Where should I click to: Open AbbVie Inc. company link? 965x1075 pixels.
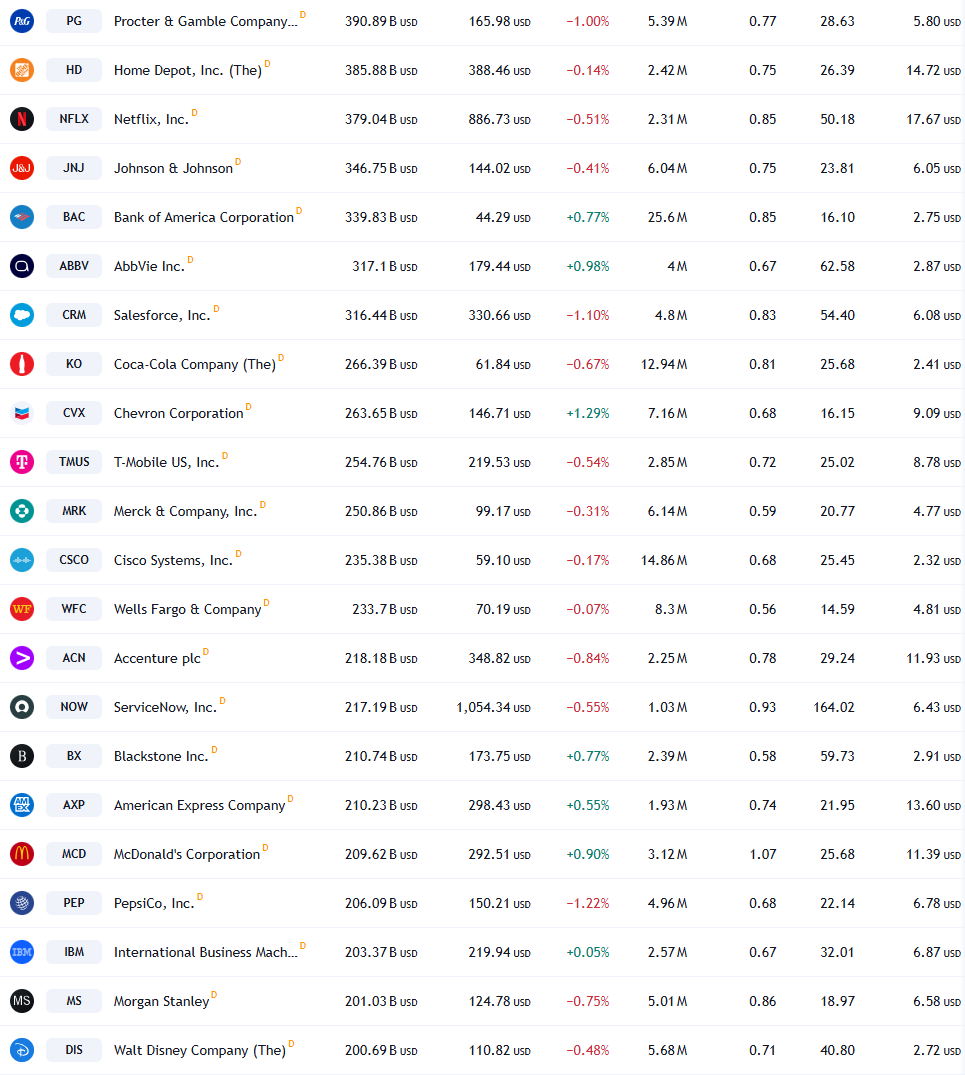tap(149, 267)
